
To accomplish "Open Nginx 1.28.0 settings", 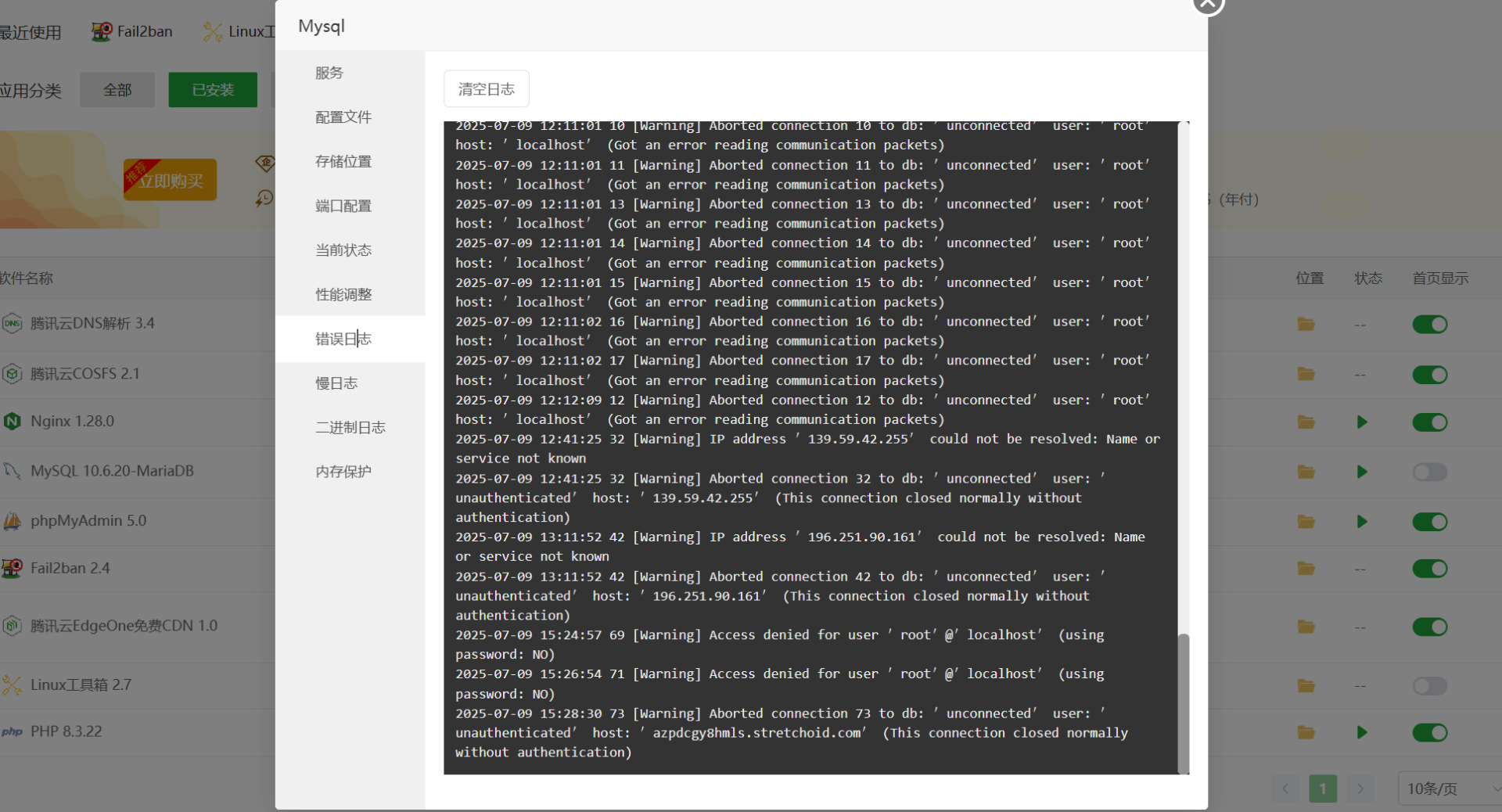I will [72, 422].
